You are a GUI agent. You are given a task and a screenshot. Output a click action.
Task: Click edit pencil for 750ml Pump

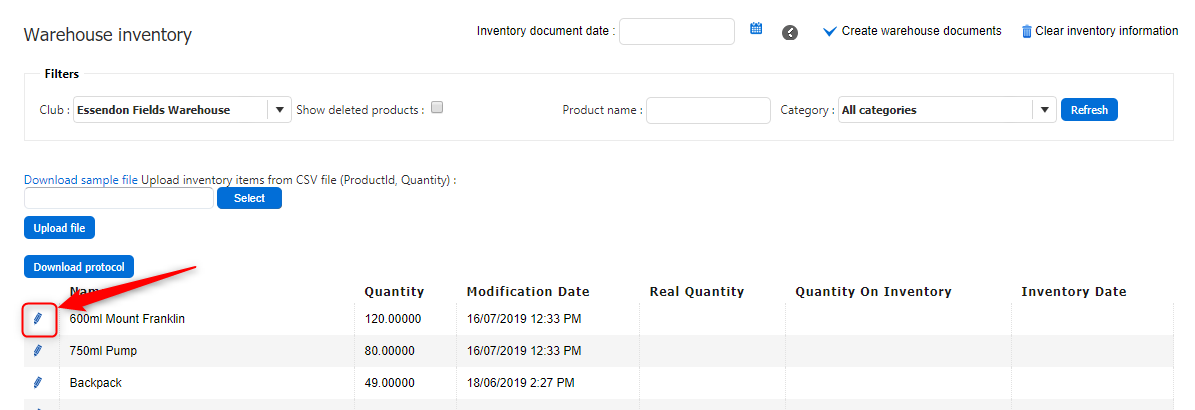pos(38,351)
